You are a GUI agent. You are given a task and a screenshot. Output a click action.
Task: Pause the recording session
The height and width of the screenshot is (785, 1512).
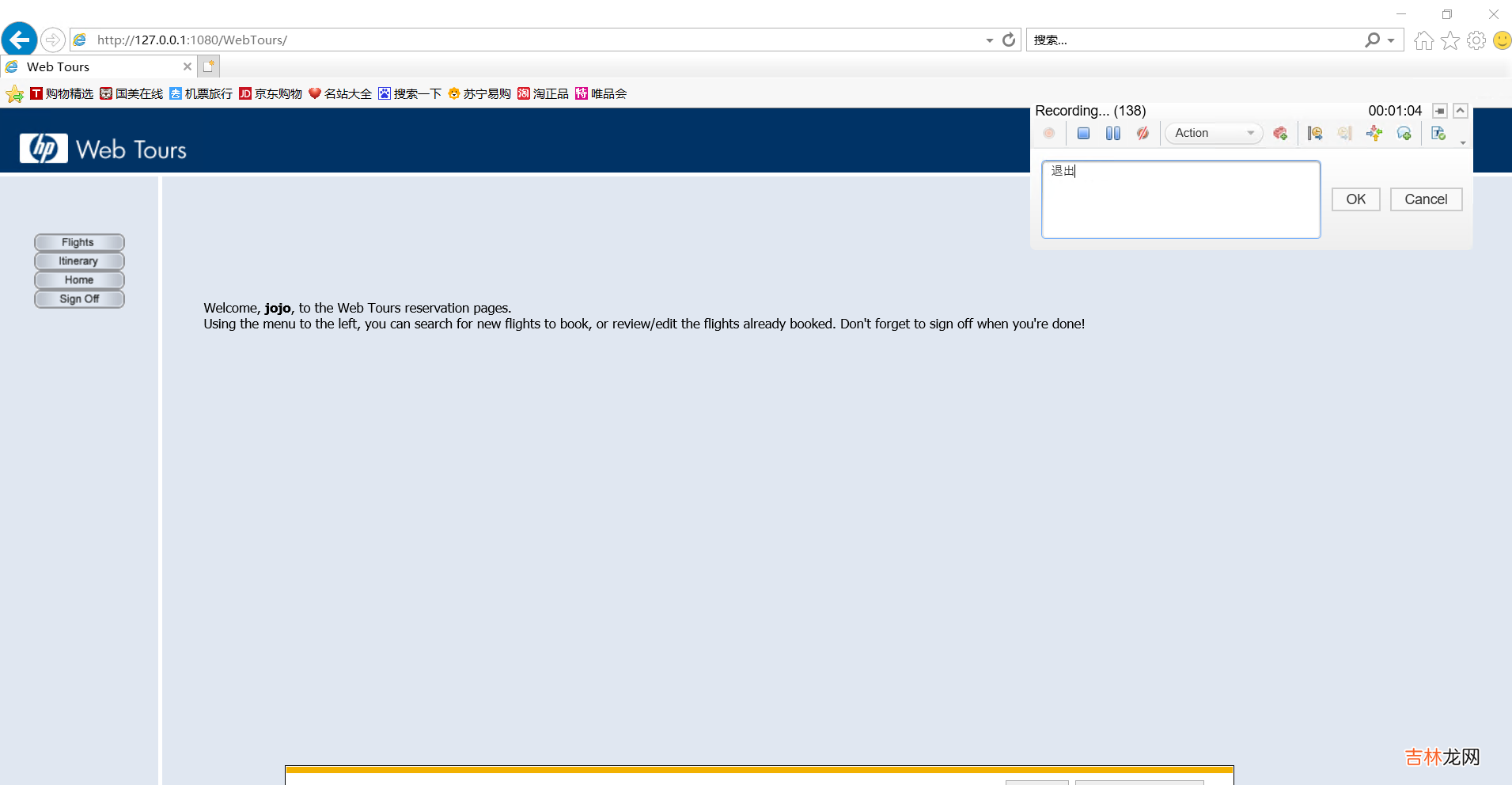[1112, 134]
